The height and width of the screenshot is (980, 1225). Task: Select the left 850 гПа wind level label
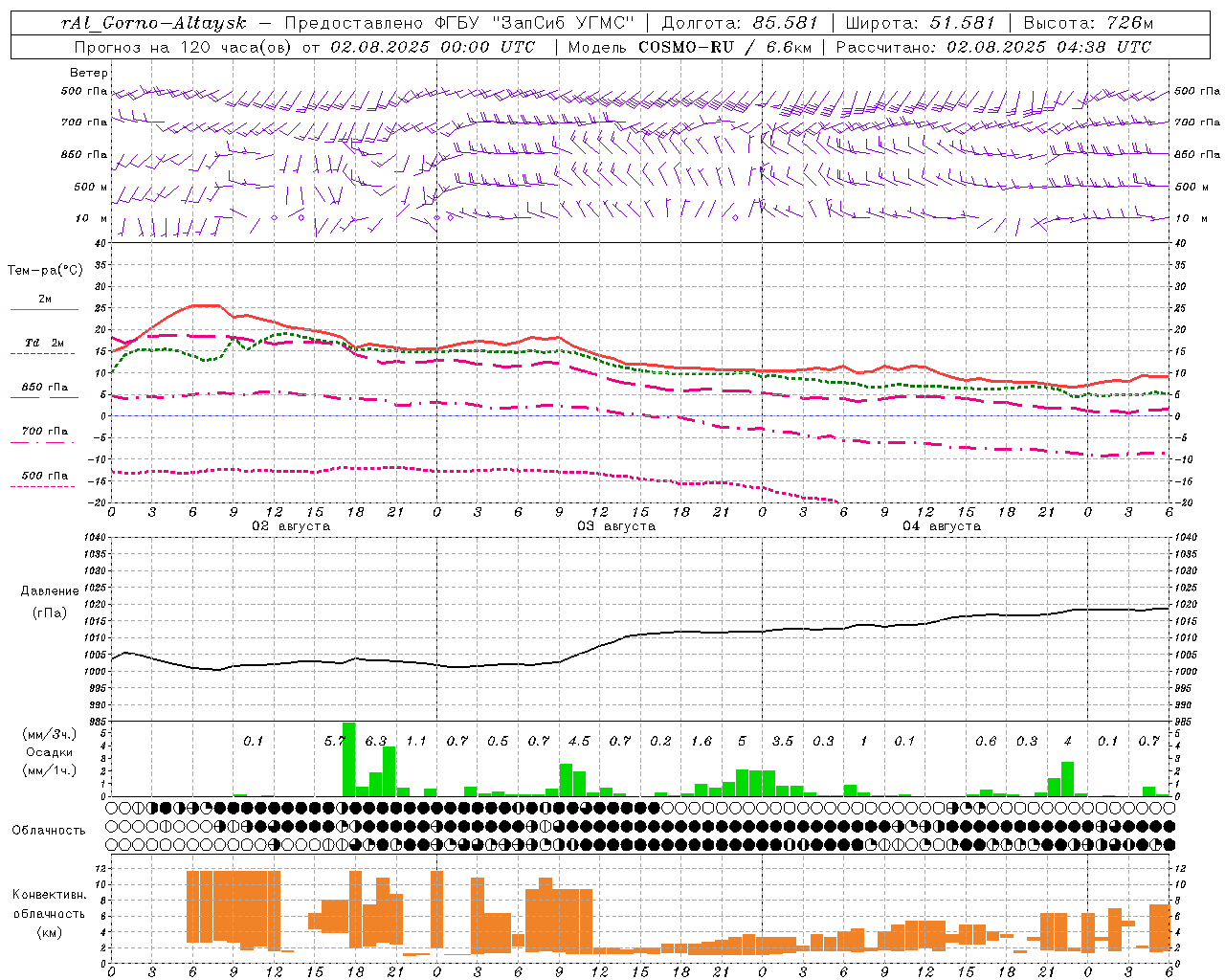tap(84, 154)
